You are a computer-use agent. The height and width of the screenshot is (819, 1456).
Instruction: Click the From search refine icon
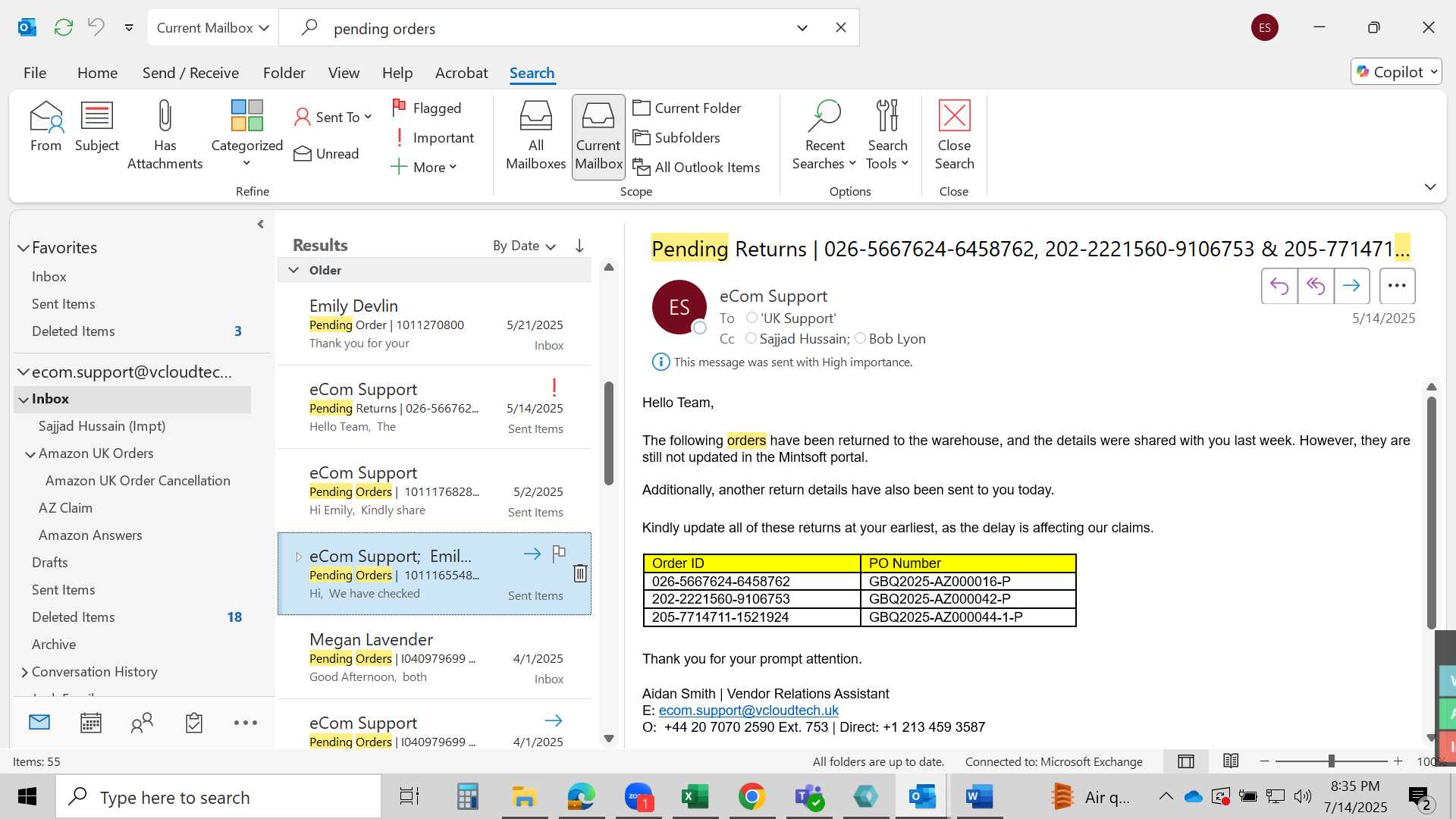(x=45, y=127)
